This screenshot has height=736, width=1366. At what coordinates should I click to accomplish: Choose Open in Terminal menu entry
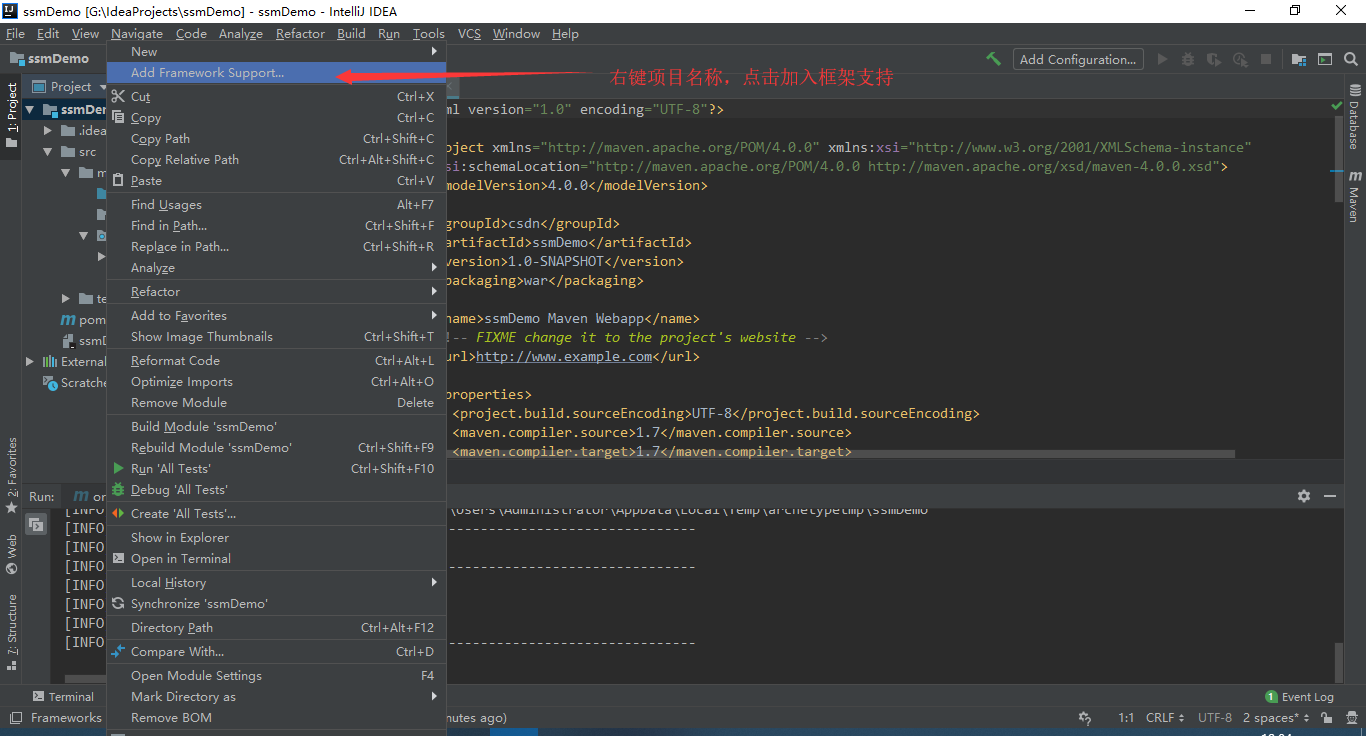276,558
